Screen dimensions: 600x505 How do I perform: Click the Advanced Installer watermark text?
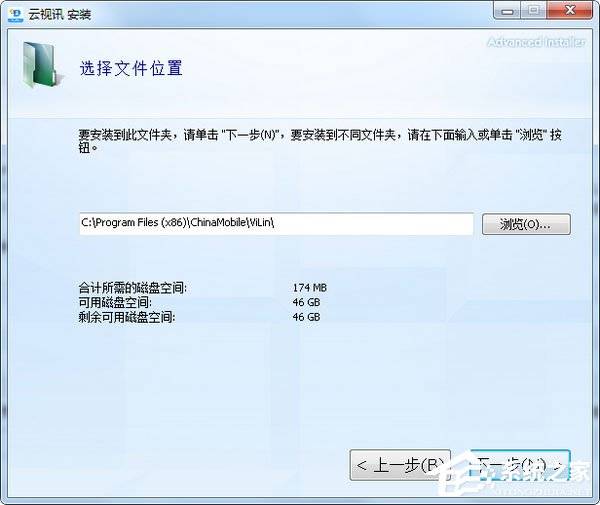tap(540, 43)
